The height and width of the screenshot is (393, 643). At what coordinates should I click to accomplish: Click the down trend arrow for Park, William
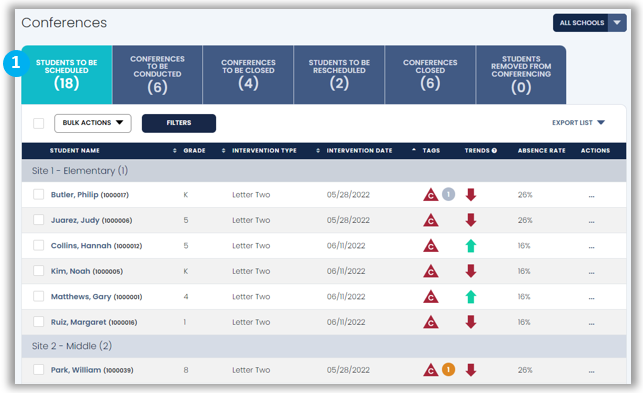tap(471, 370)
